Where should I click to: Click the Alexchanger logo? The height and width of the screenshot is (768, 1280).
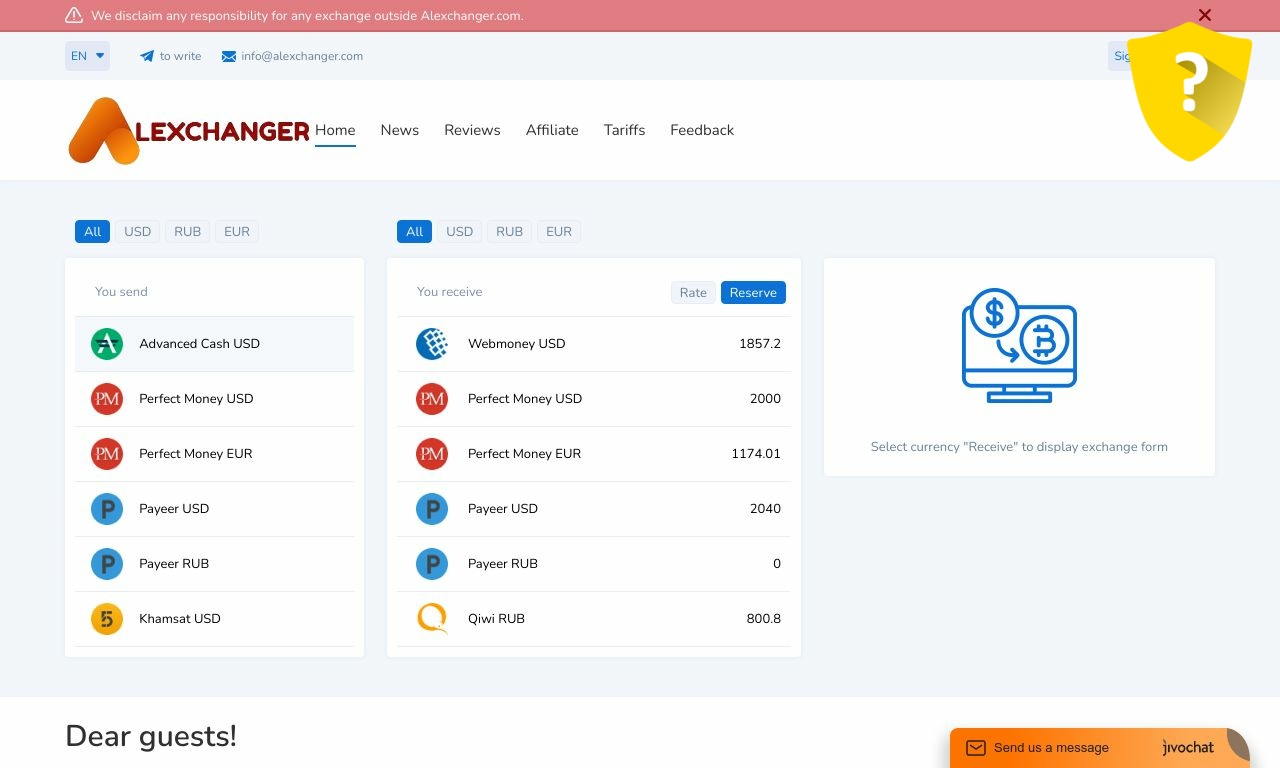[189, 130]
